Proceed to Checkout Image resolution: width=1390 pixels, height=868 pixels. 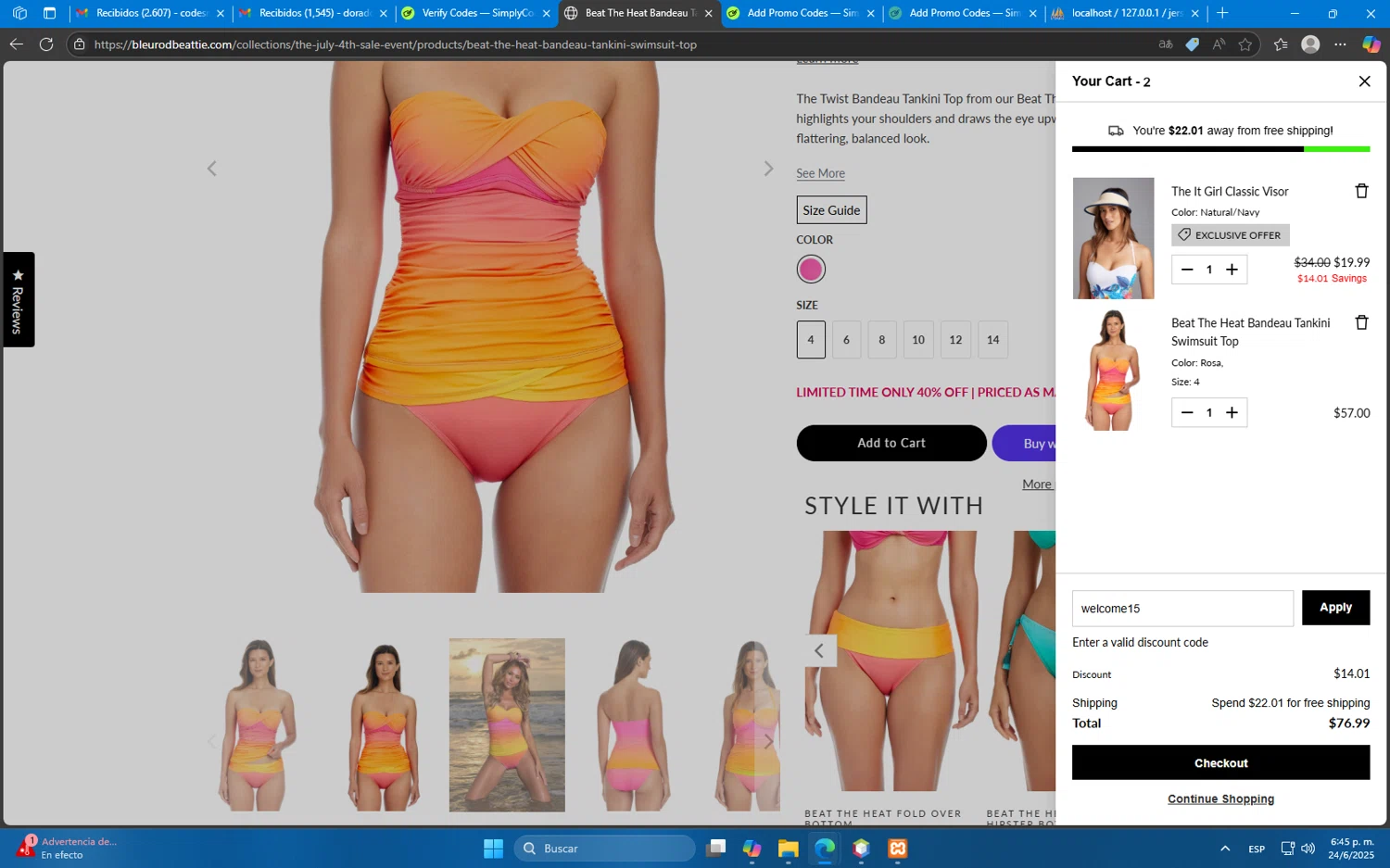point(1220,763)
